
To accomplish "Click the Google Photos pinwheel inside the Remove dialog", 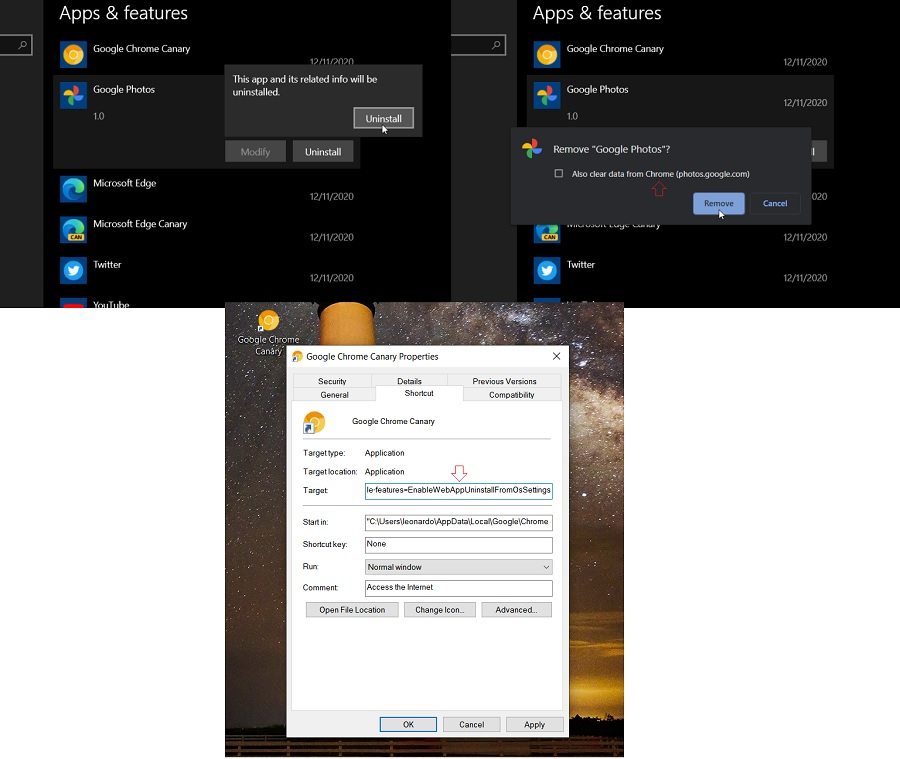I will pos(532,149).
